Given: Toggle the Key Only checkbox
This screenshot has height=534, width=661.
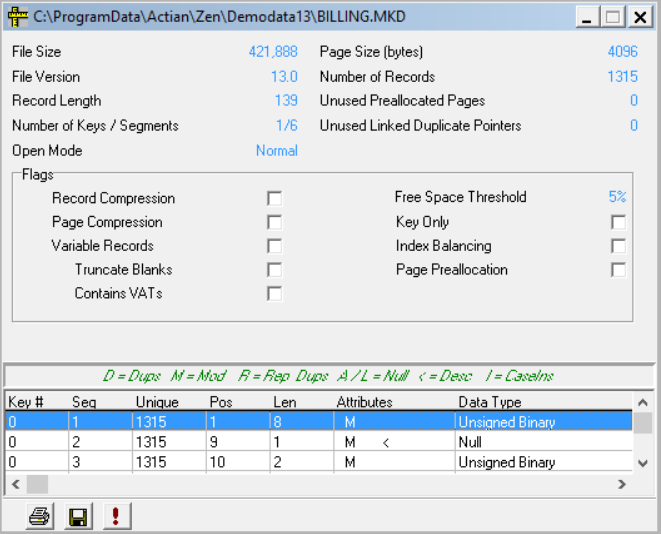Looking at the screenshot, I should (x=618, y=222).
